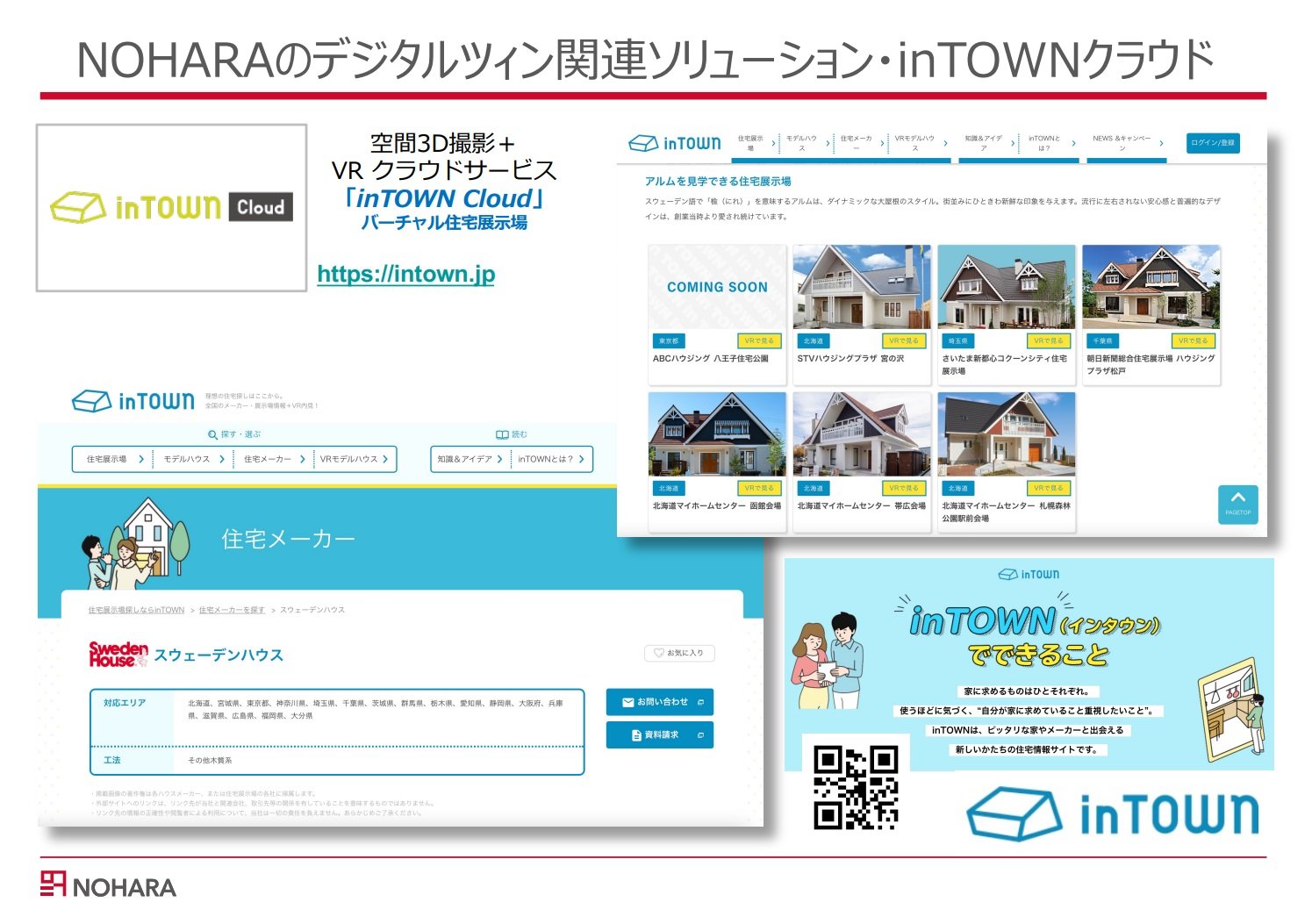
Task: Click the NOHARA logo in the footer
Action: pos(108,885)
